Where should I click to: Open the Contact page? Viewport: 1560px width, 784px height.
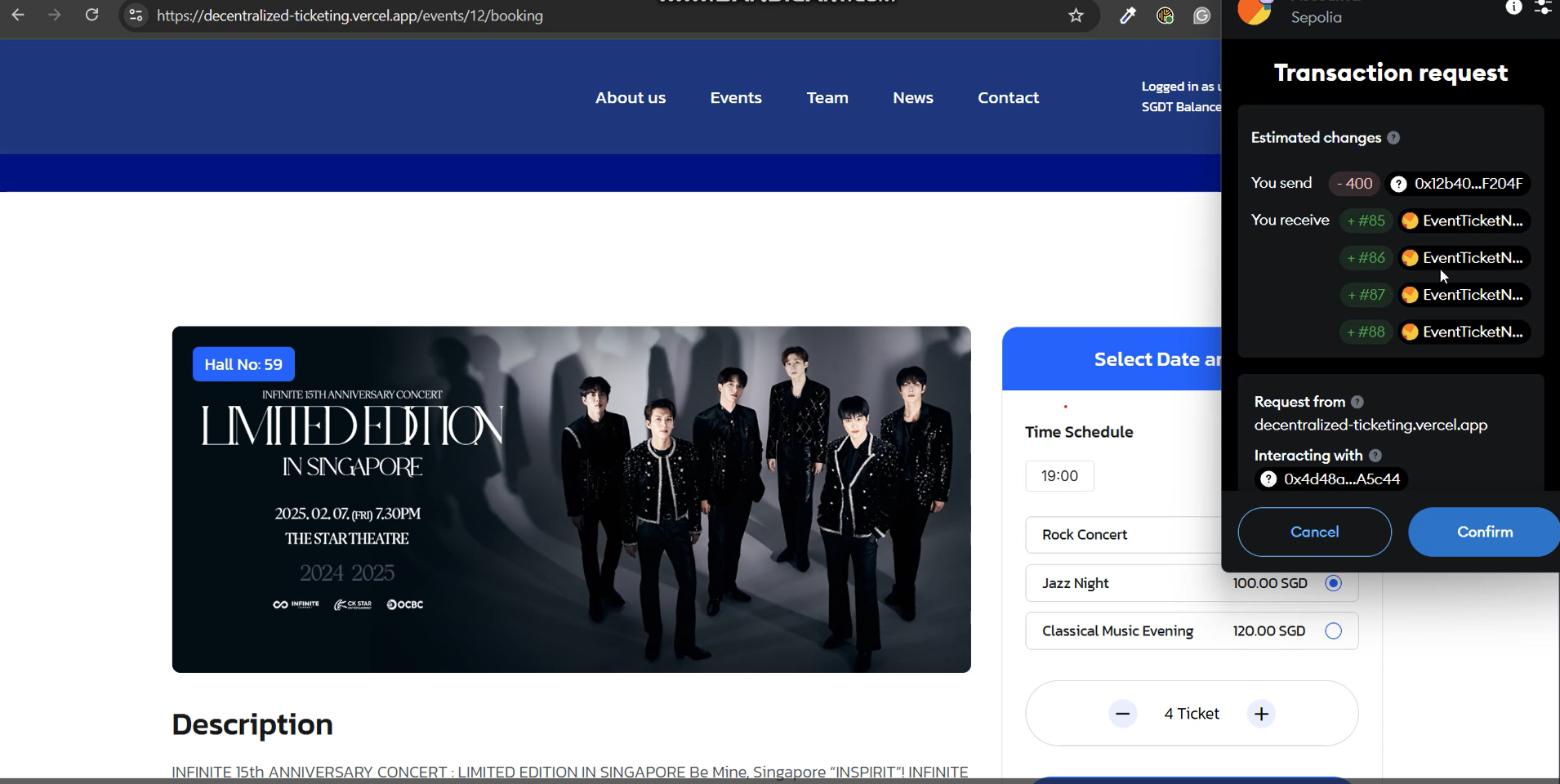coord(1009,97)
